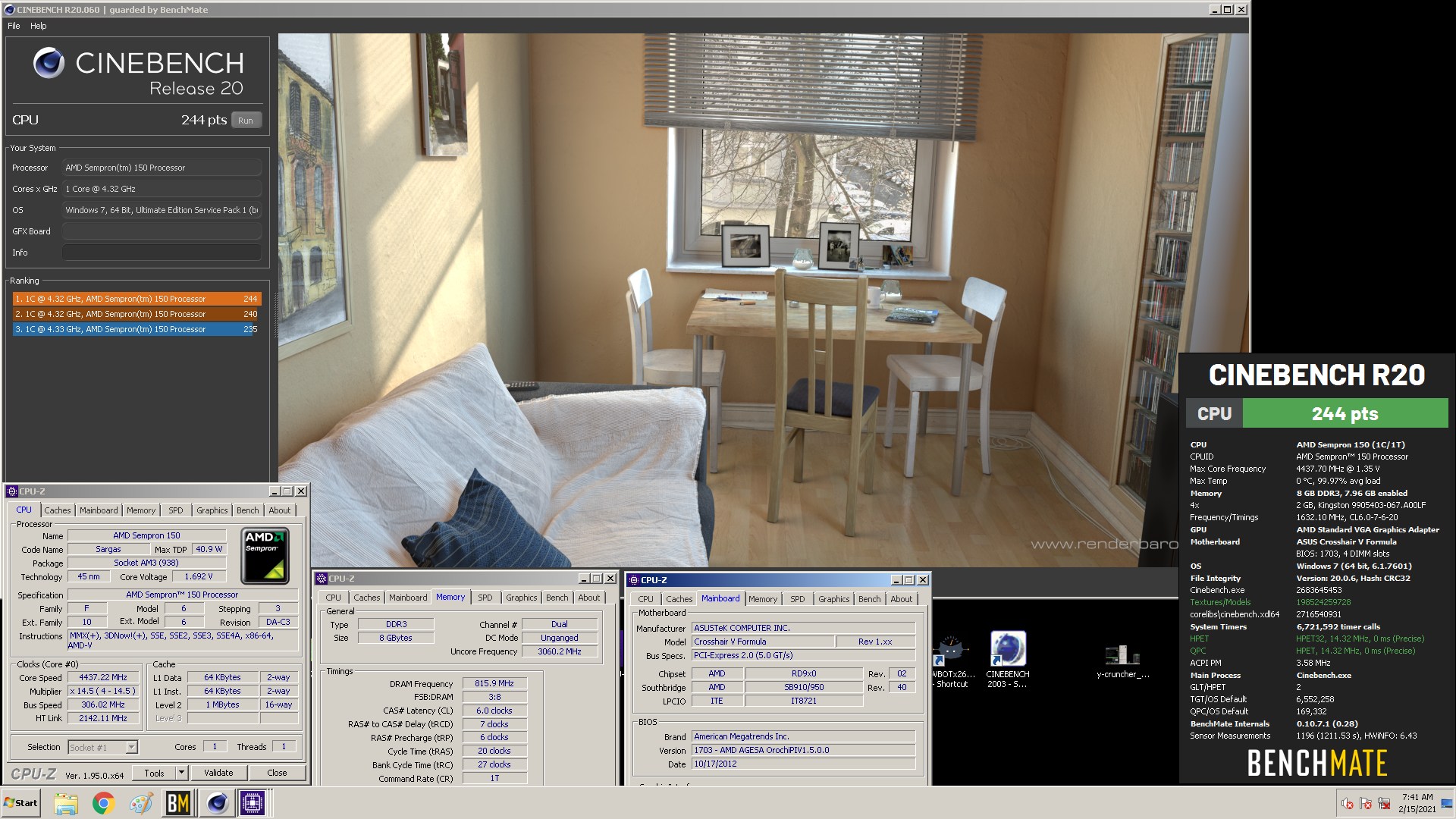Click the Uncore Frequency value 3060.2 MHz
The width and height of the screenshot is (1456, 819).
pos(559,651)
